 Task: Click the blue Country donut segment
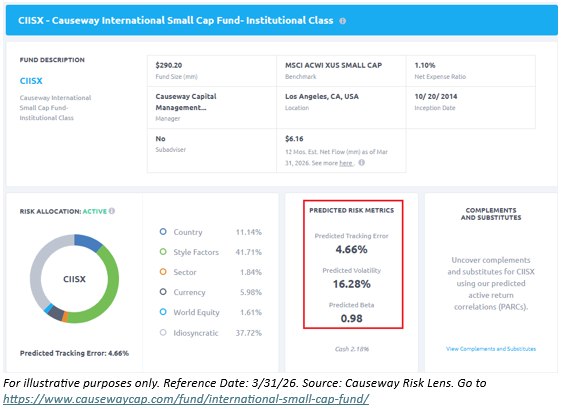coord(88,242)
